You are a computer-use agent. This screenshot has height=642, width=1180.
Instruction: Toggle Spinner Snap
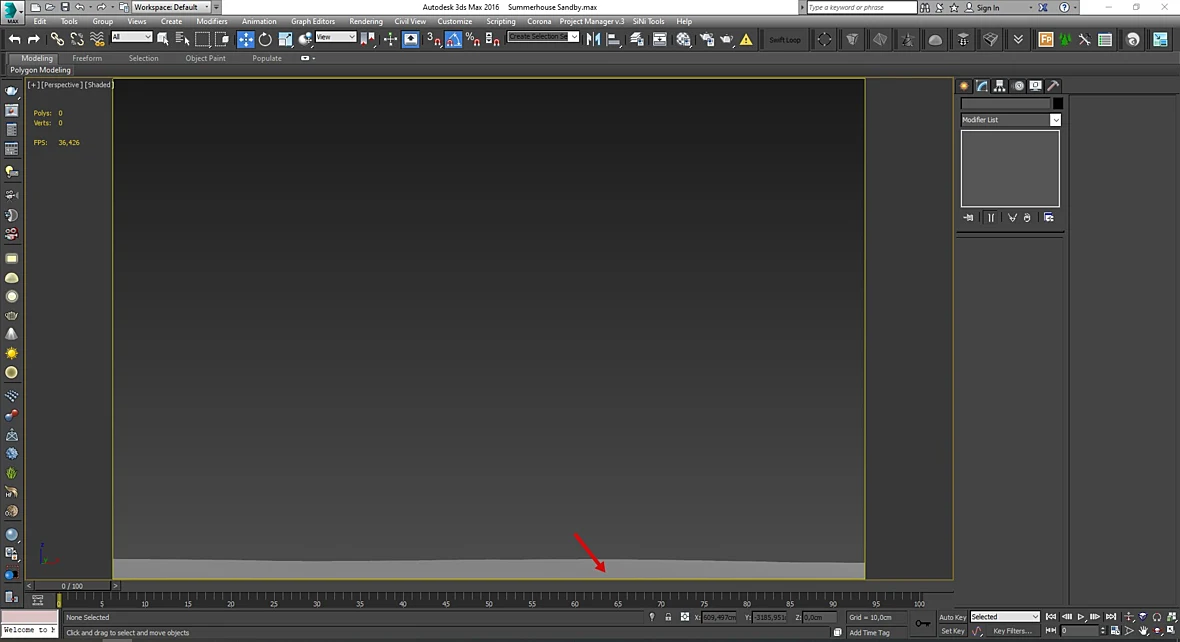(x=493, y=39)
